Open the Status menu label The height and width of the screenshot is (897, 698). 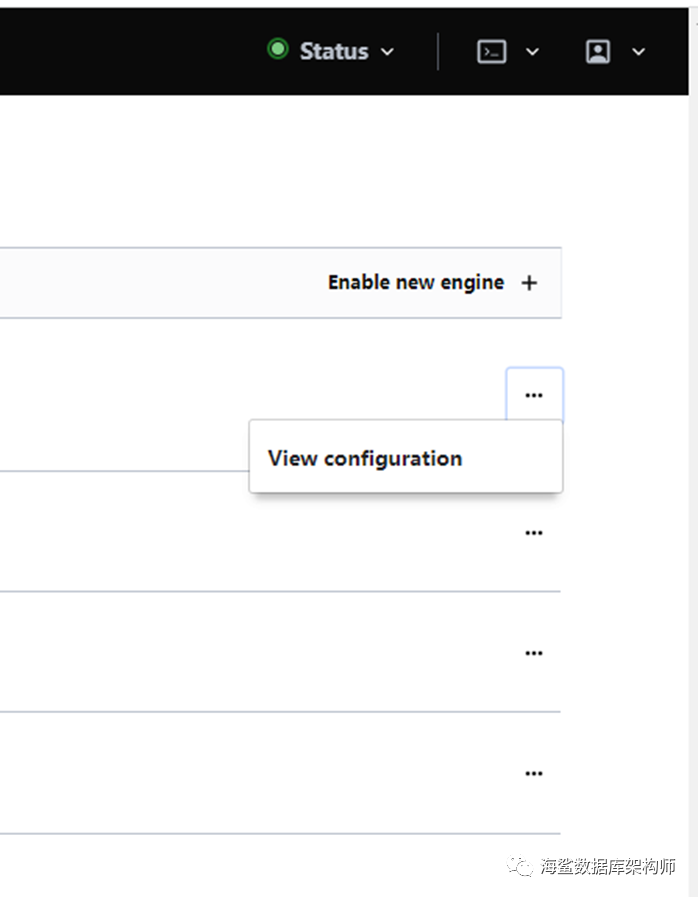point(334,51)
